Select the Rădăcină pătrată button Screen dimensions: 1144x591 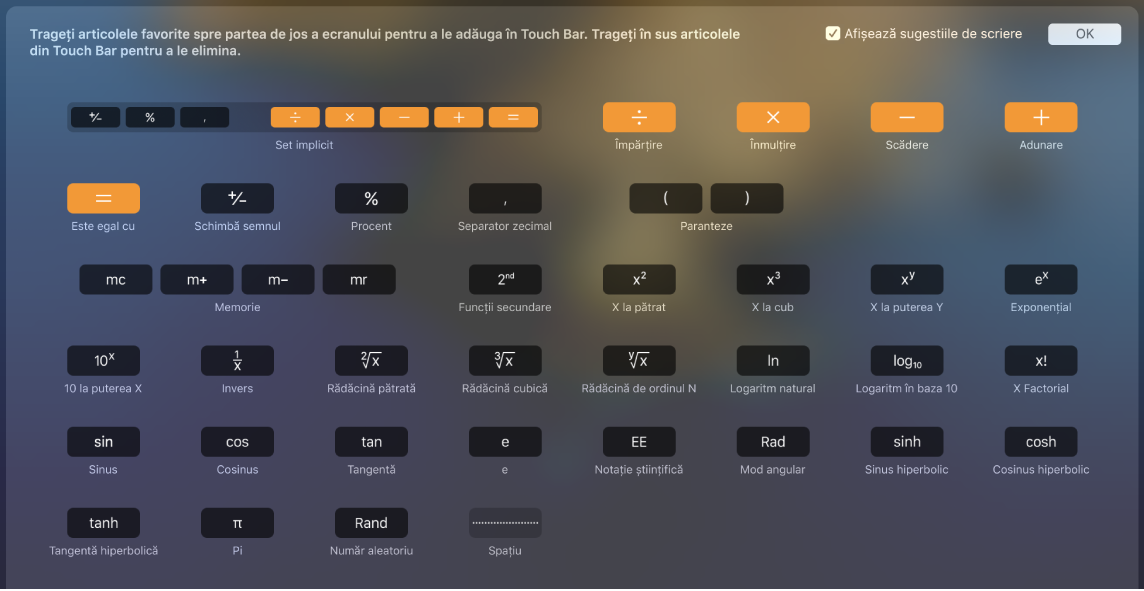(371, 360)
